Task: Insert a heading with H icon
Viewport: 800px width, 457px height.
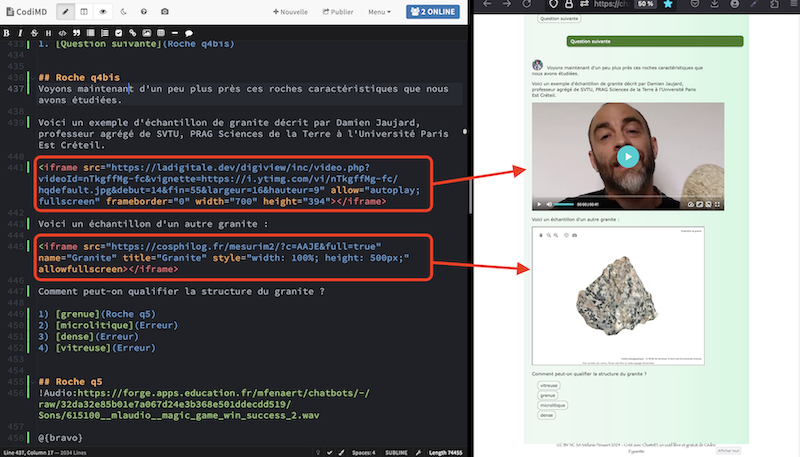Action: [x=48, y=33]
